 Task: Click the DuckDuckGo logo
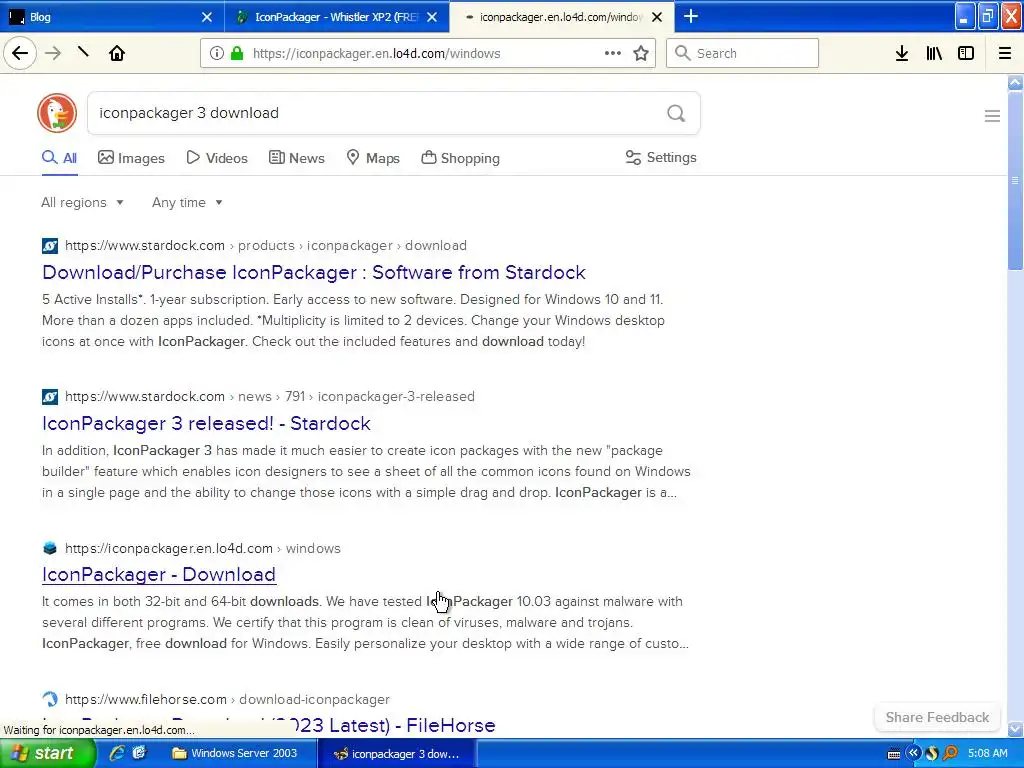57,113
